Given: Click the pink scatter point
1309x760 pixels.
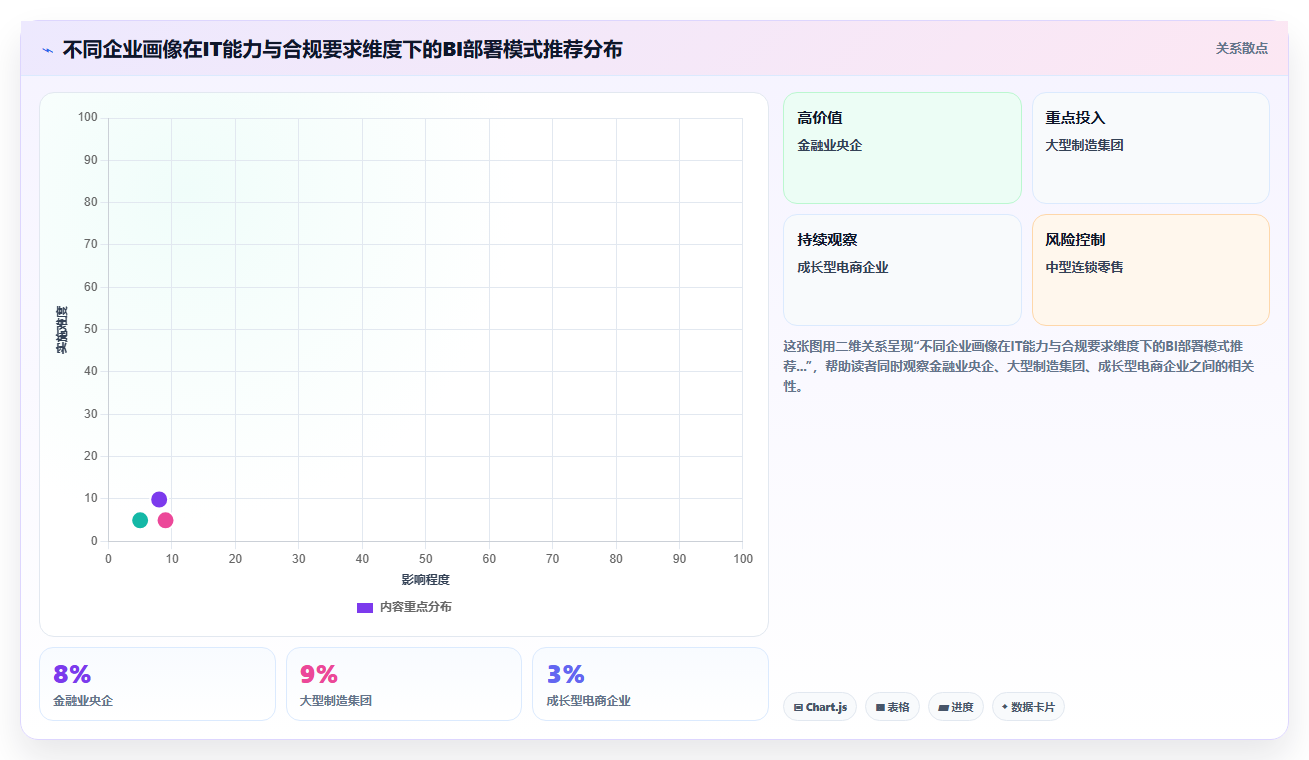Looking at the screenshot, I should [165, 520].
